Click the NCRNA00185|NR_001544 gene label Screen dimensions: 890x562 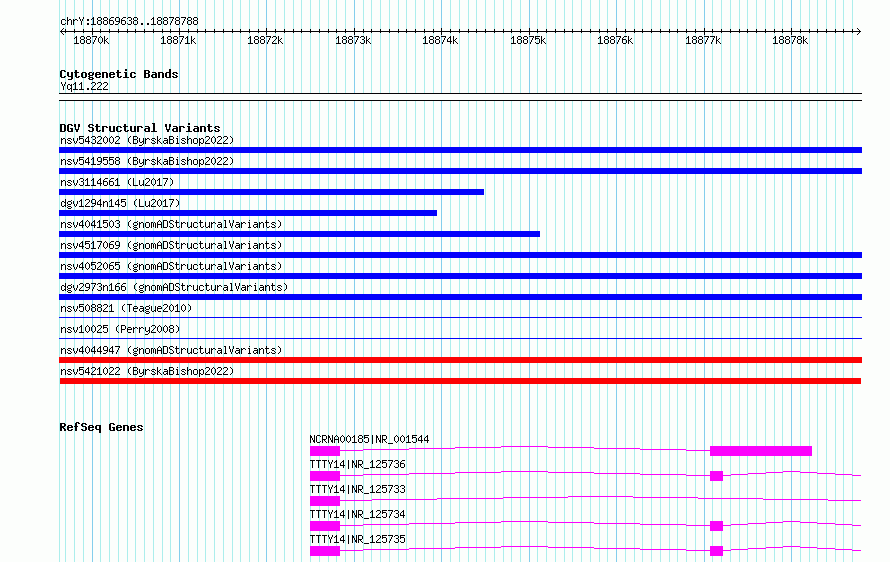[x=369, y=439]
